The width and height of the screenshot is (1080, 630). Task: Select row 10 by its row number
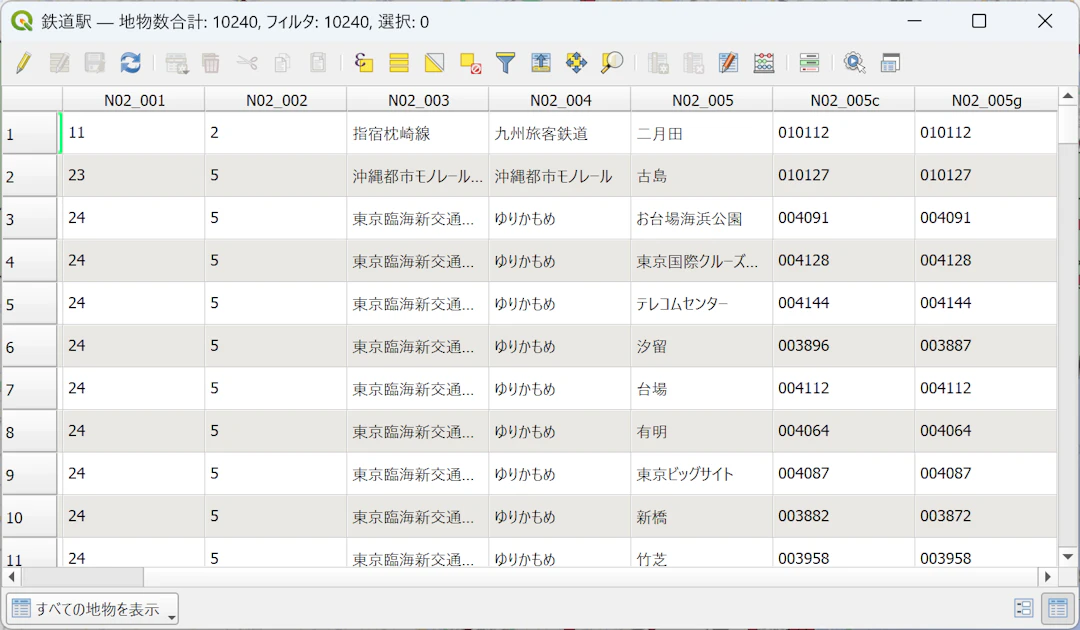coord(30,516)
